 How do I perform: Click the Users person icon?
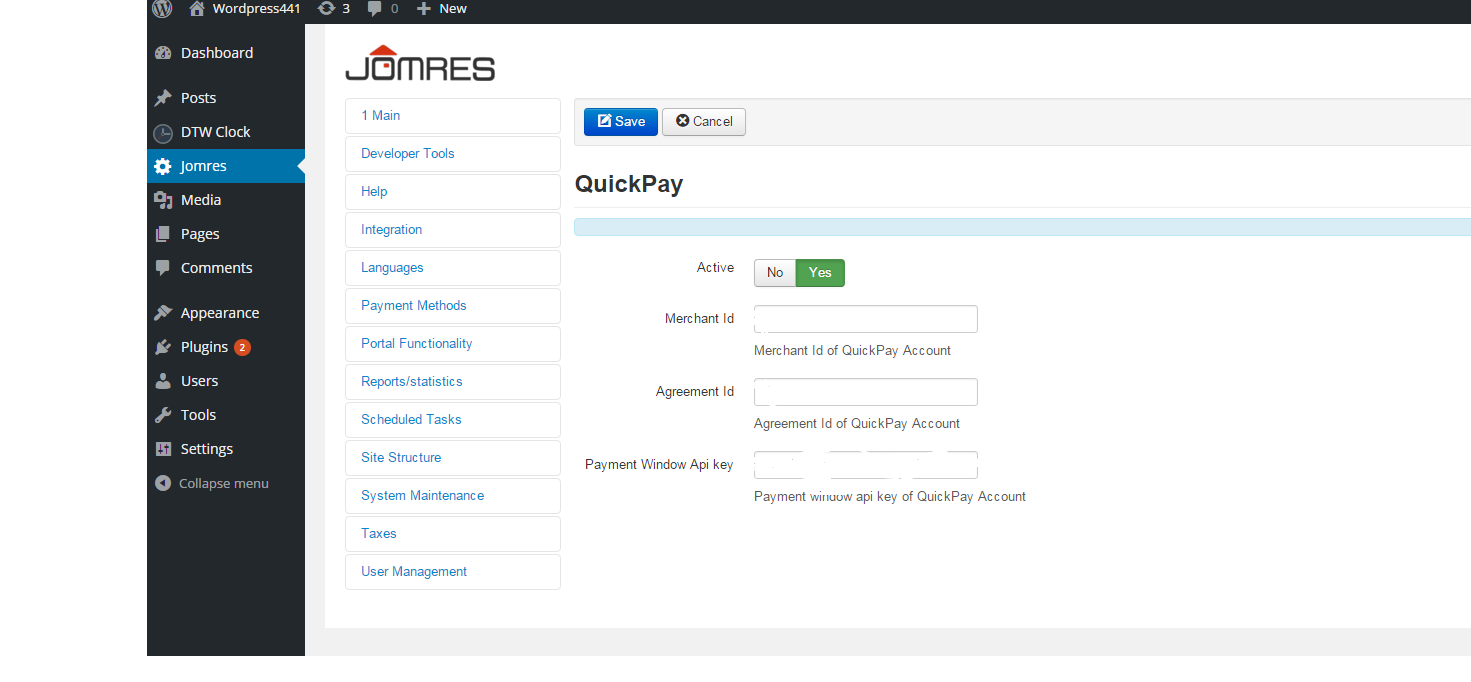click(163, 381)
